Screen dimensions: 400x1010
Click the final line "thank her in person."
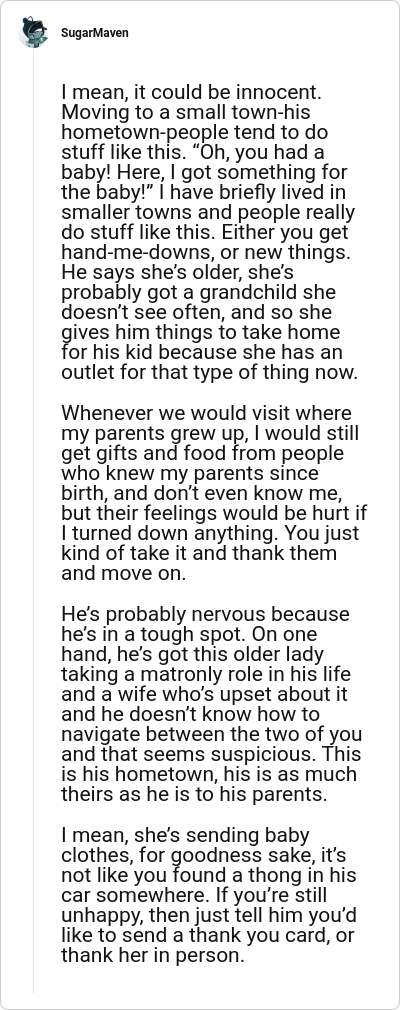(153, 956)
